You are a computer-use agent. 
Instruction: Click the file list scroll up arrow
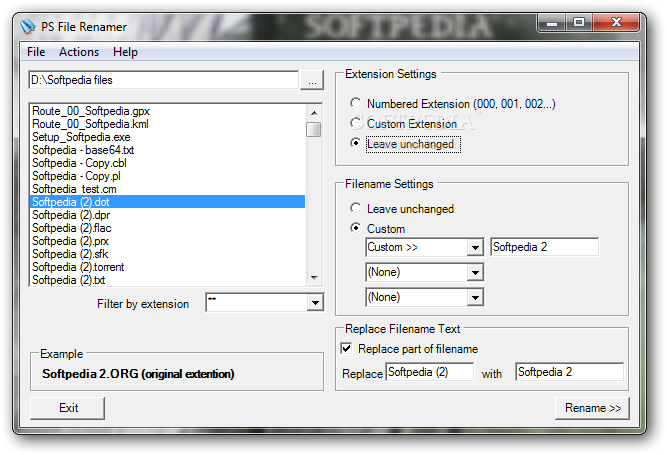(314, 113)
